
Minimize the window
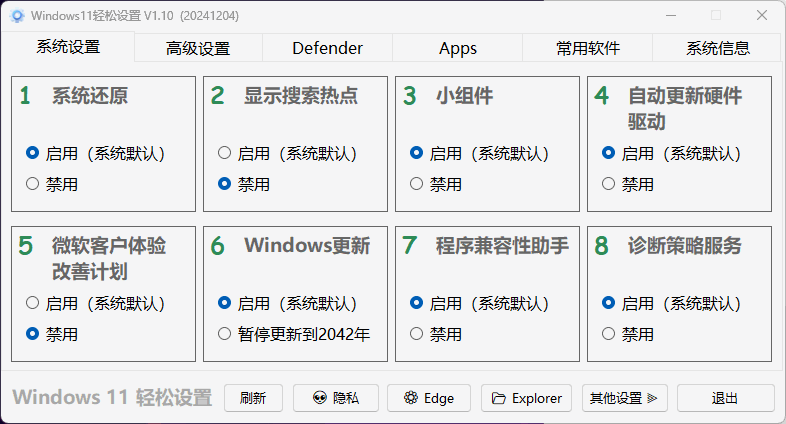click(x=669, y=16)
